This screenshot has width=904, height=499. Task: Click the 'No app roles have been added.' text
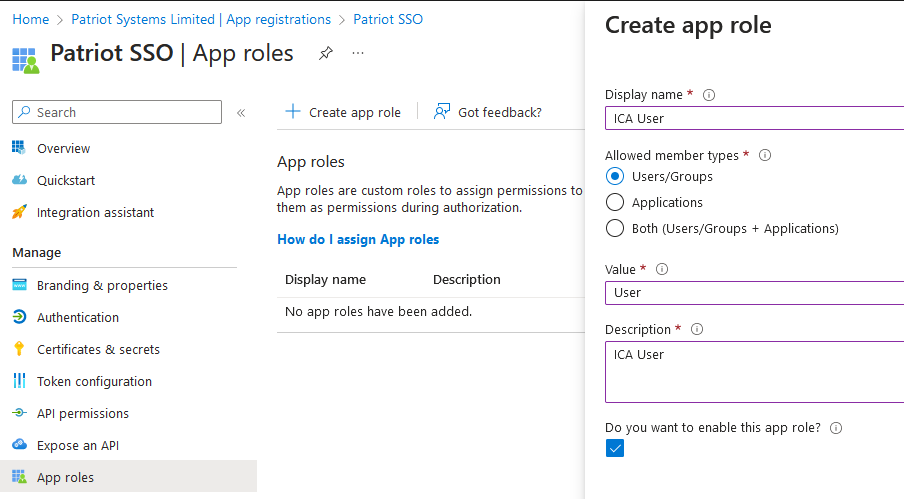[378, 311]
